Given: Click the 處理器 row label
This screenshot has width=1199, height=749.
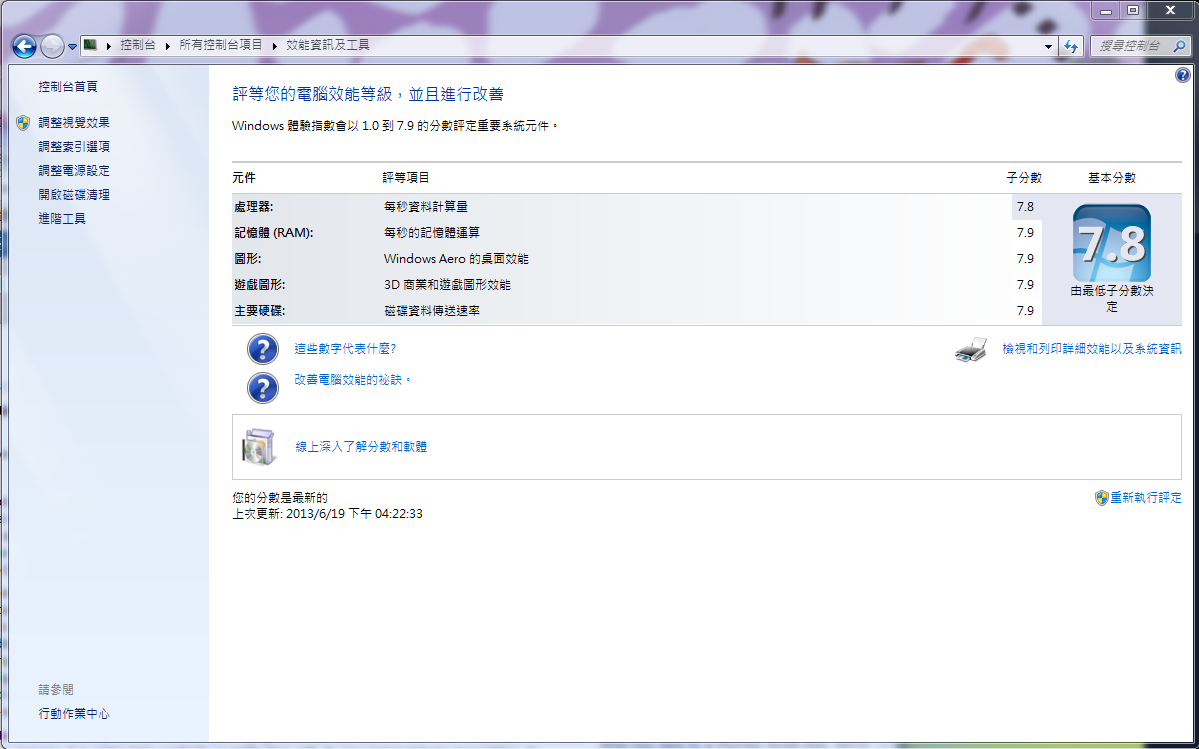Looking at the screenshot, I should [x=254, y=206].
